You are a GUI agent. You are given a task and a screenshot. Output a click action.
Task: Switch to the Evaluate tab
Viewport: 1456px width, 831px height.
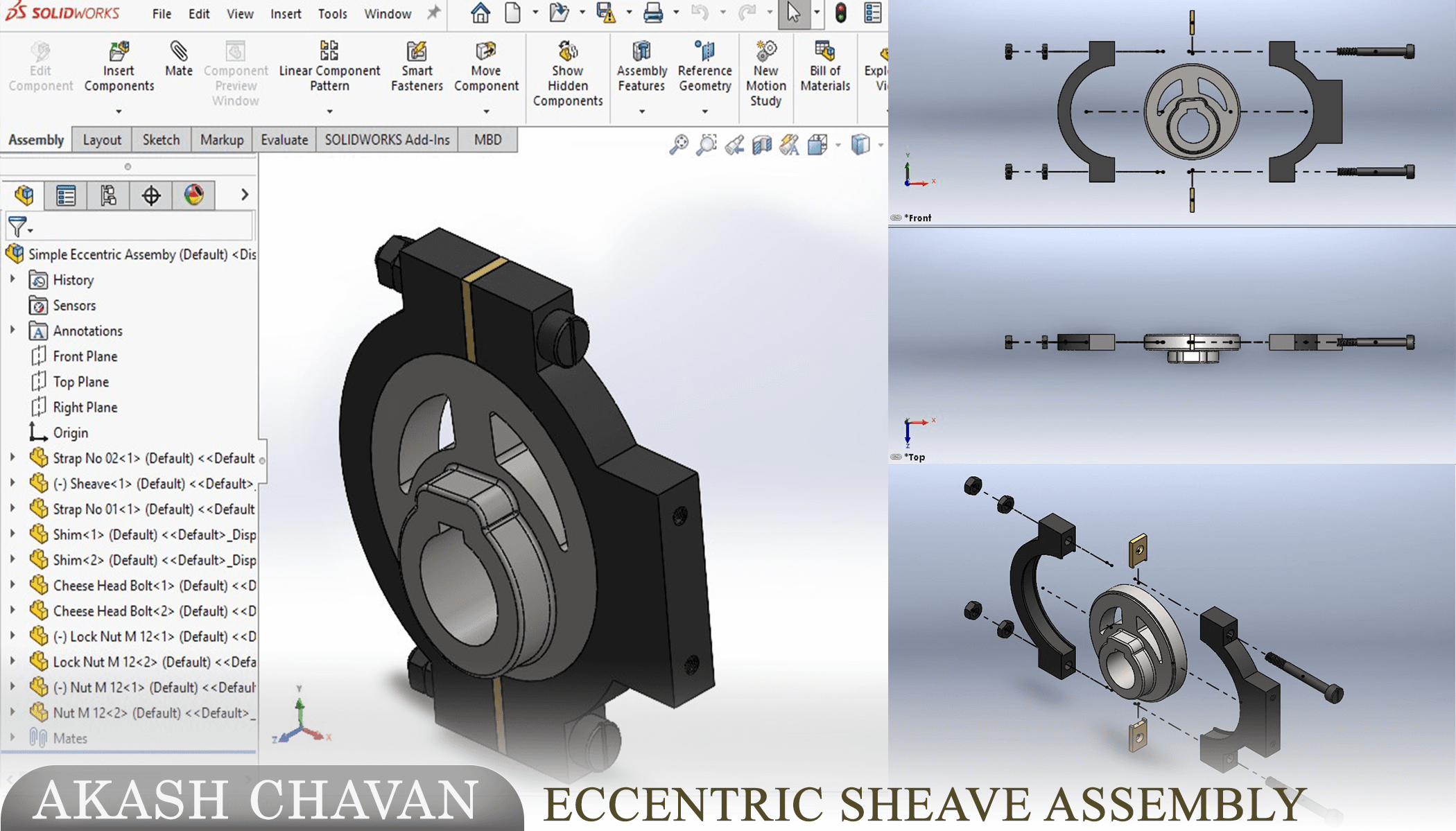click(x=284, y=140)
